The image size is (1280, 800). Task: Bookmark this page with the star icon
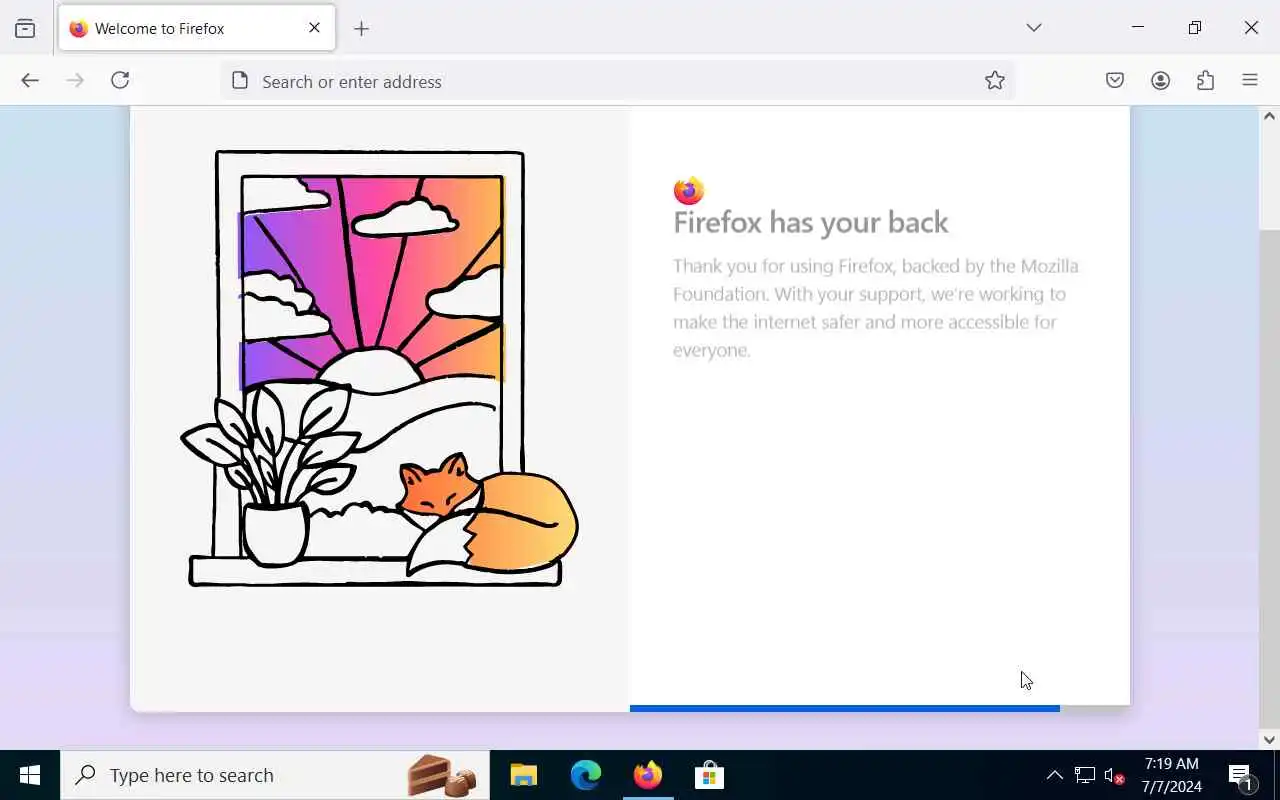coord(994,81)
